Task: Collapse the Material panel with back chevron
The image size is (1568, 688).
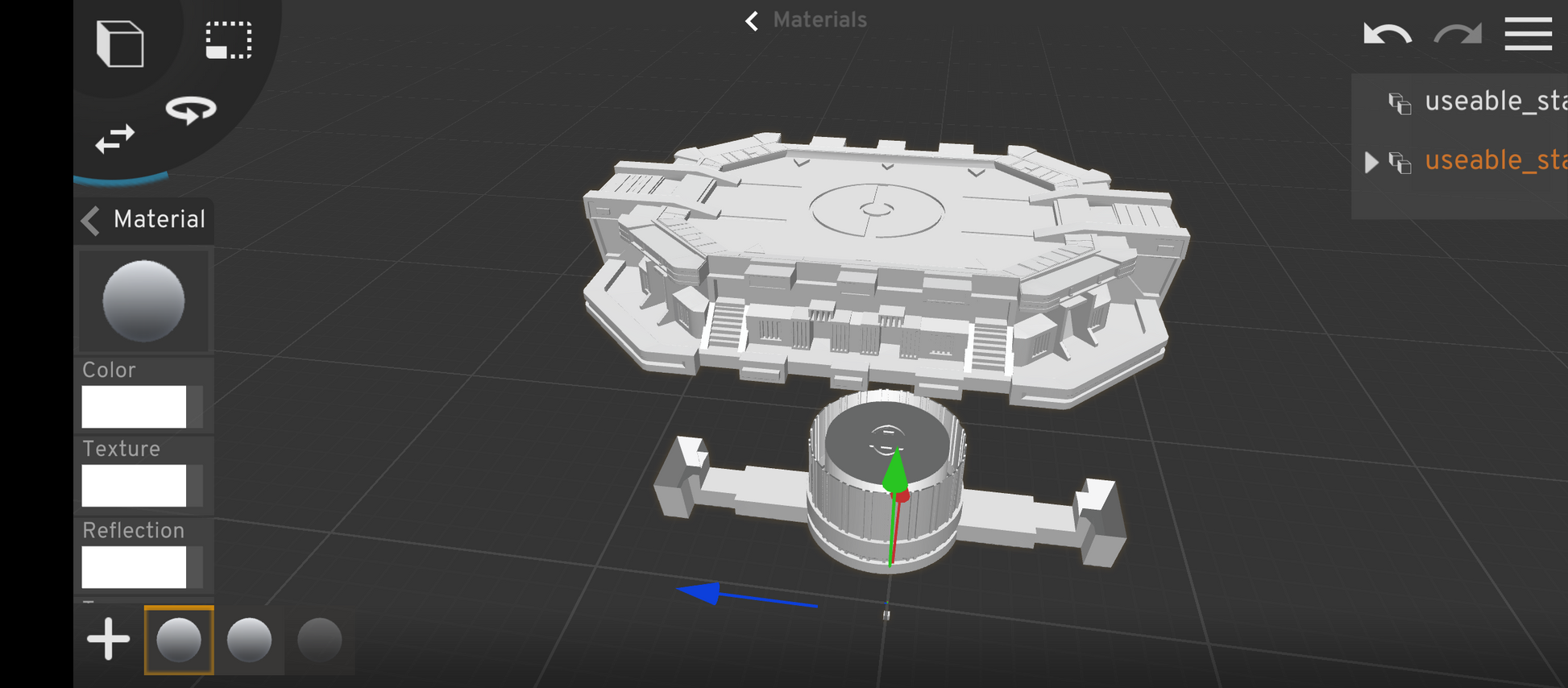Action: [x=91, y=220]
